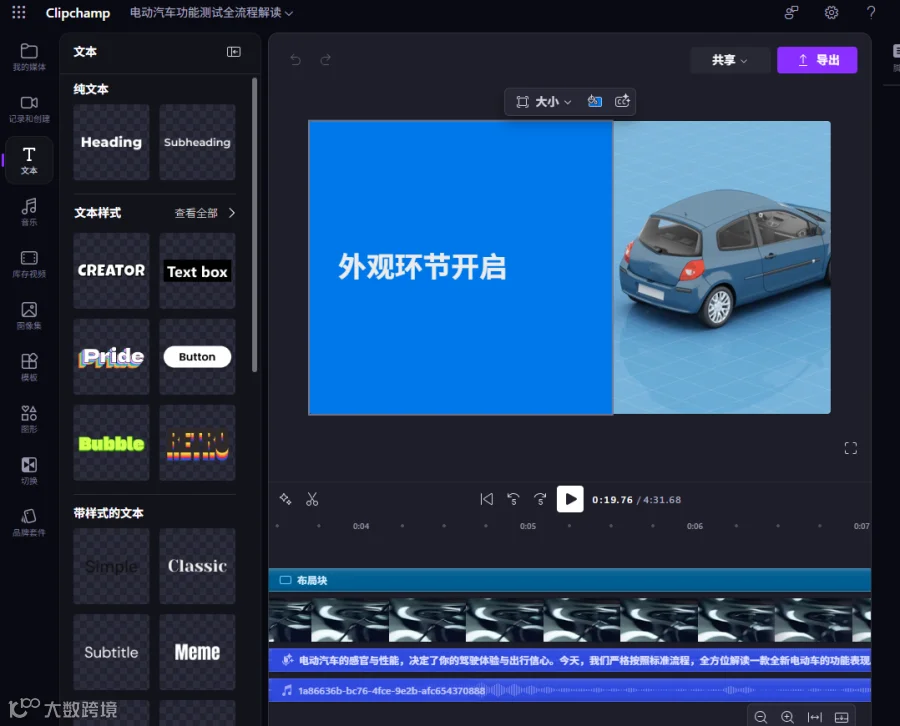Open the app launcher grid icon

[18, 13]
